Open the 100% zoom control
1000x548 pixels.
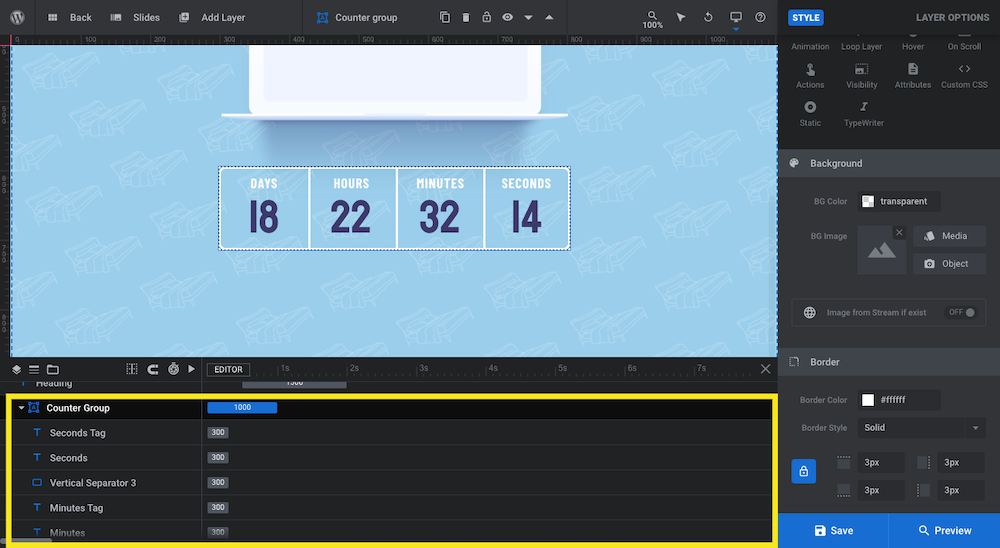coord(652,19)
